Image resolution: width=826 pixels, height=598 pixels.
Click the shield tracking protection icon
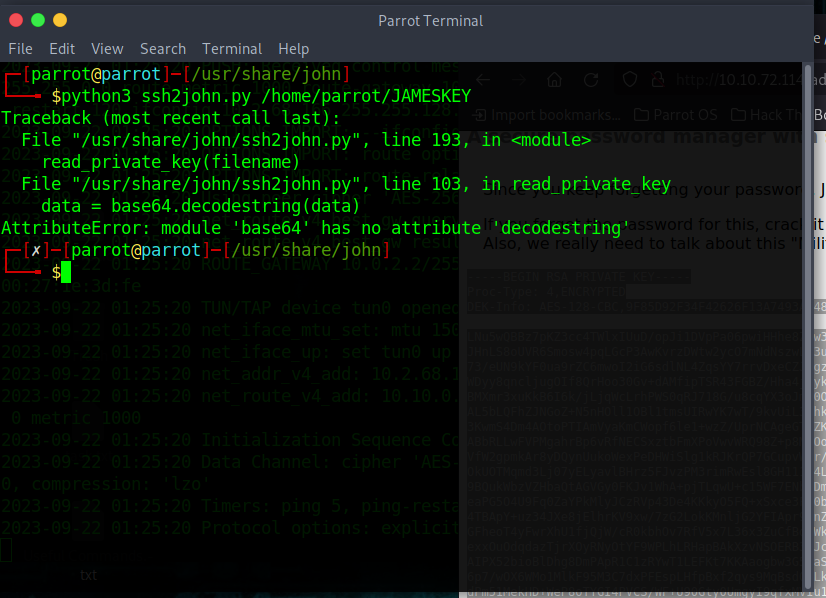(x=630, y=80)
